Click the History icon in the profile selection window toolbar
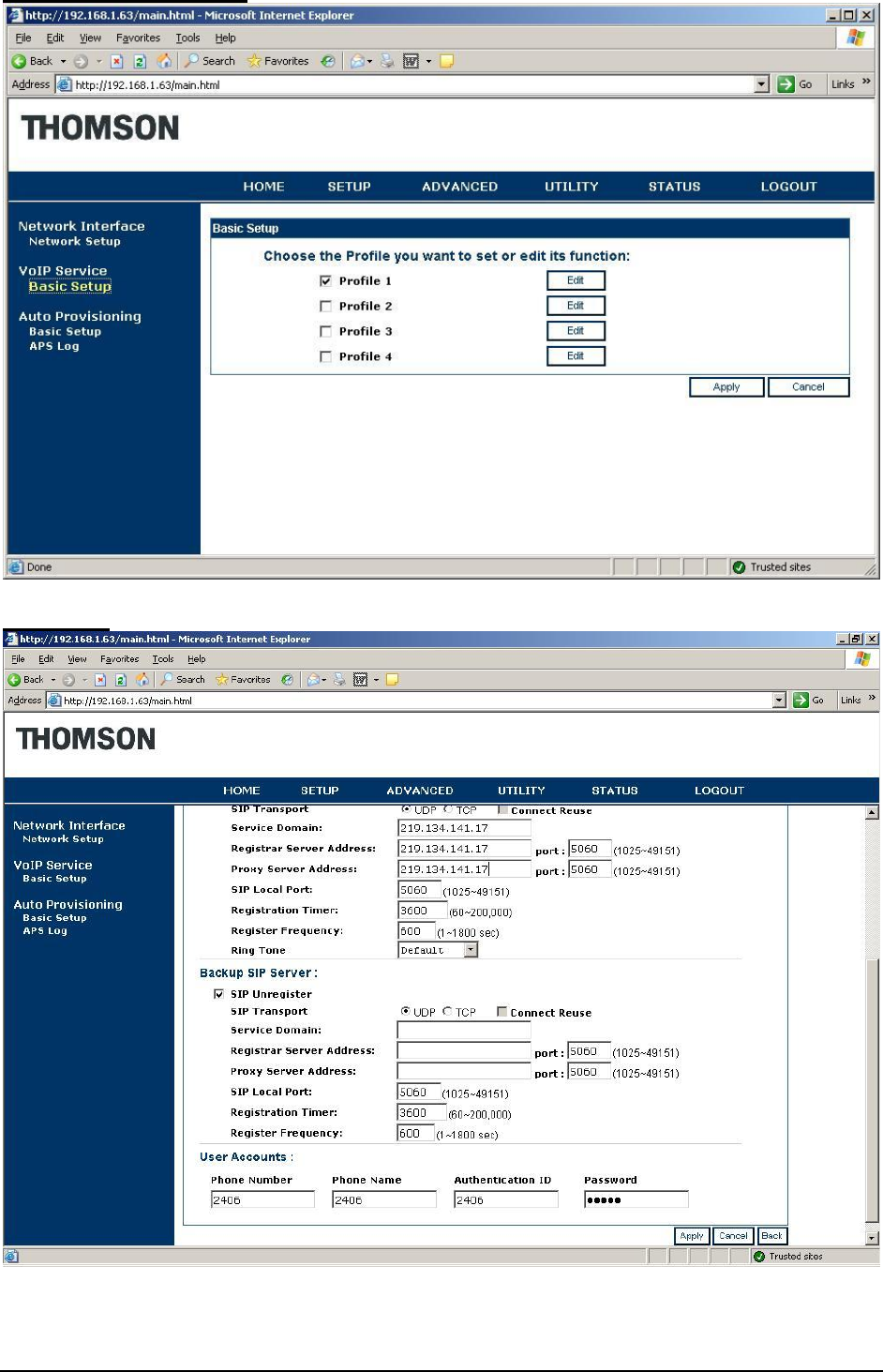Viewport: 883px width, 1372px height. (x=327, y=61)
